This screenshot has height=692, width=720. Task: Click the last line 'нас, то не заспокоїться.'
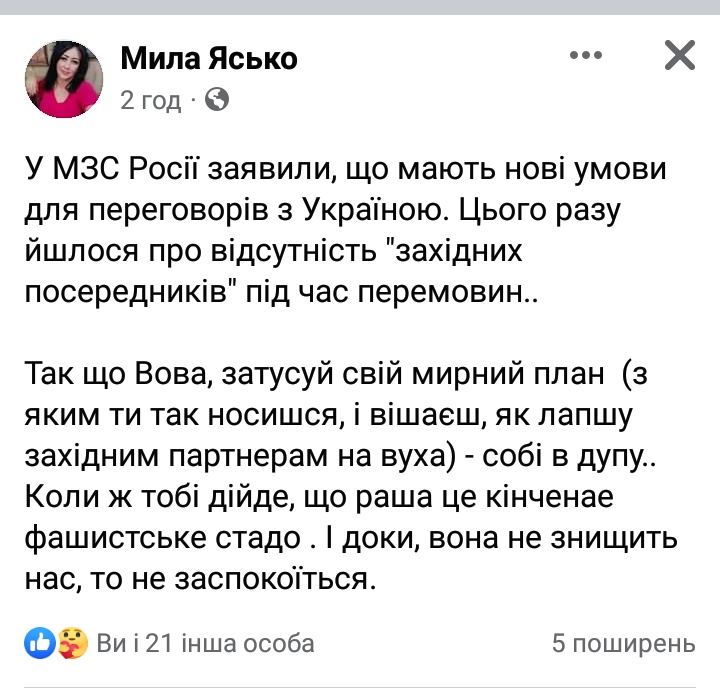pos(200,579)
